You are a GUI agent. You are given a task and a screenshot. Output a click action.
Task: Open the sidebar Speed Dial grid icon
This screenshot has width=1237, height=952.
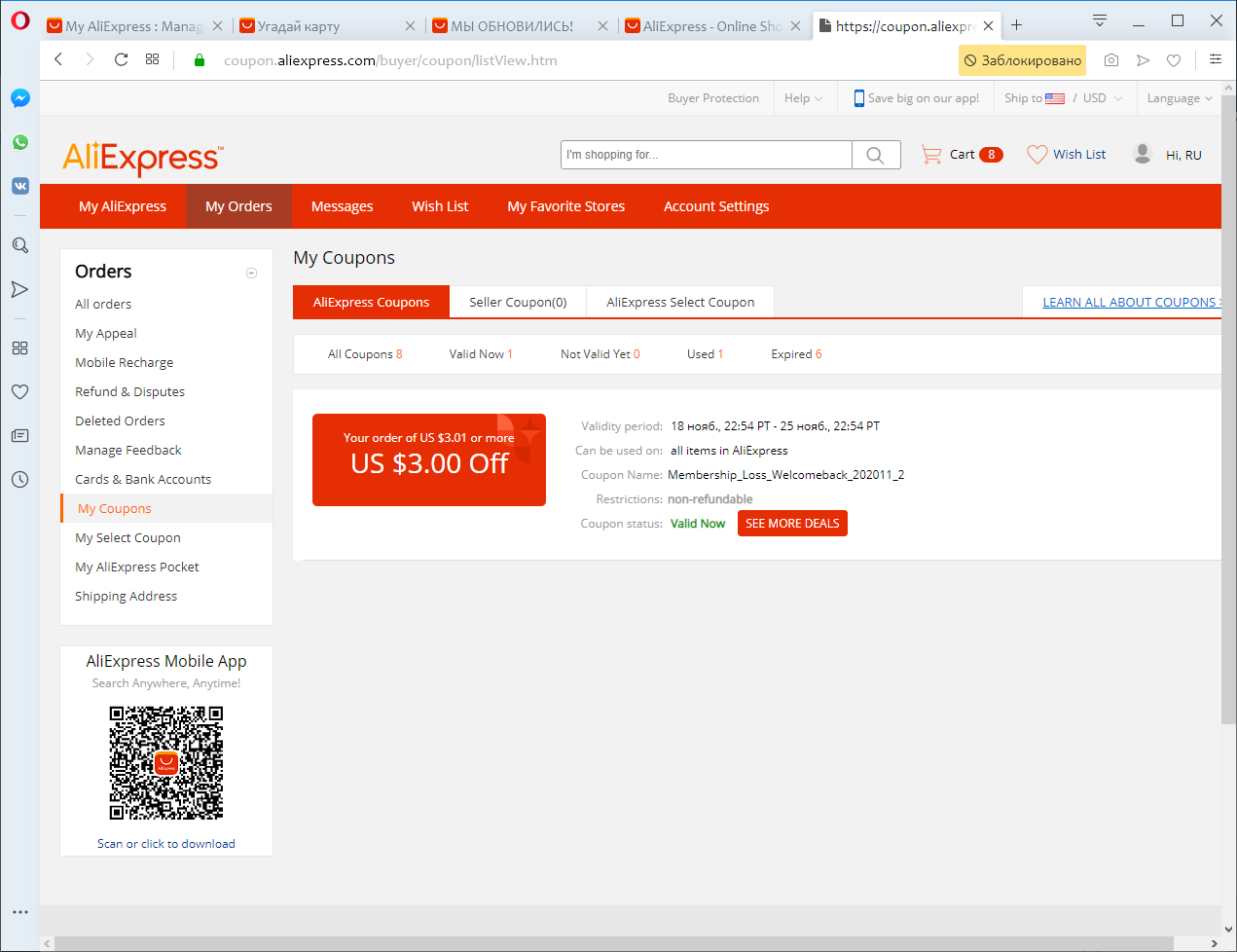(20, 348)
